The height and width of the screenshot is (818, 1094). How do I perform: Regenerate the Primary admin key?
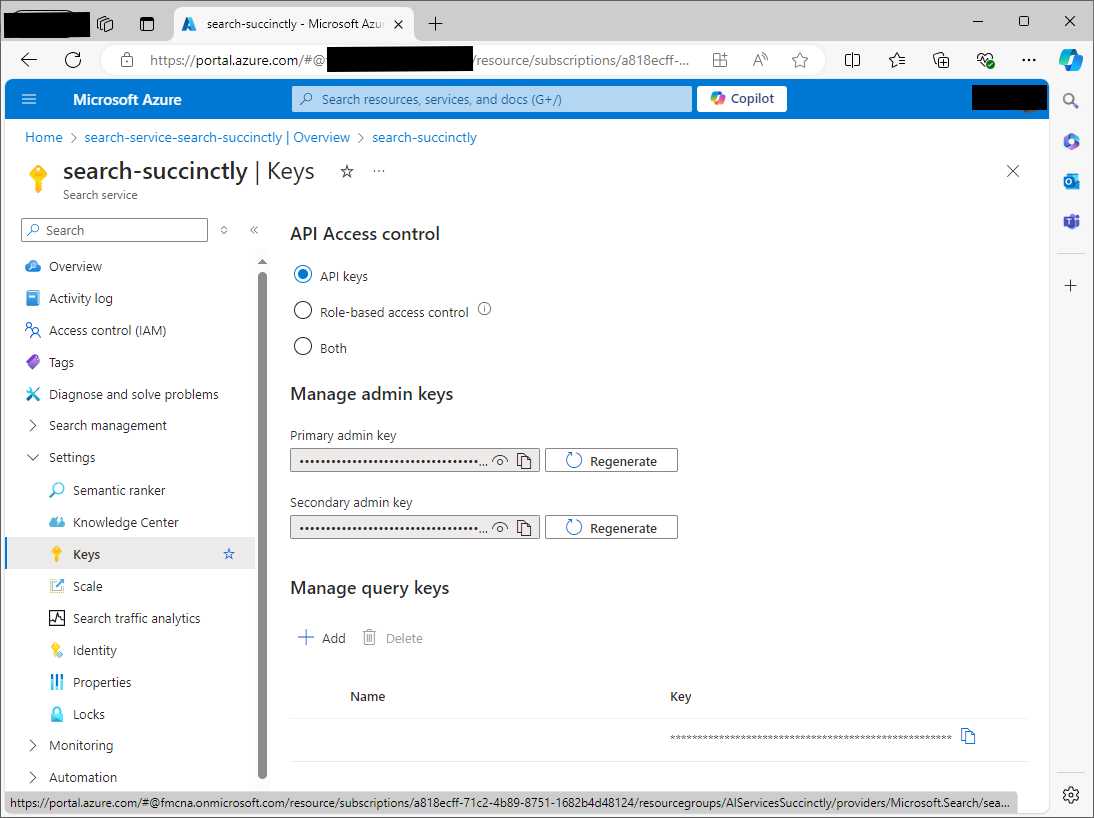[611, 461]
